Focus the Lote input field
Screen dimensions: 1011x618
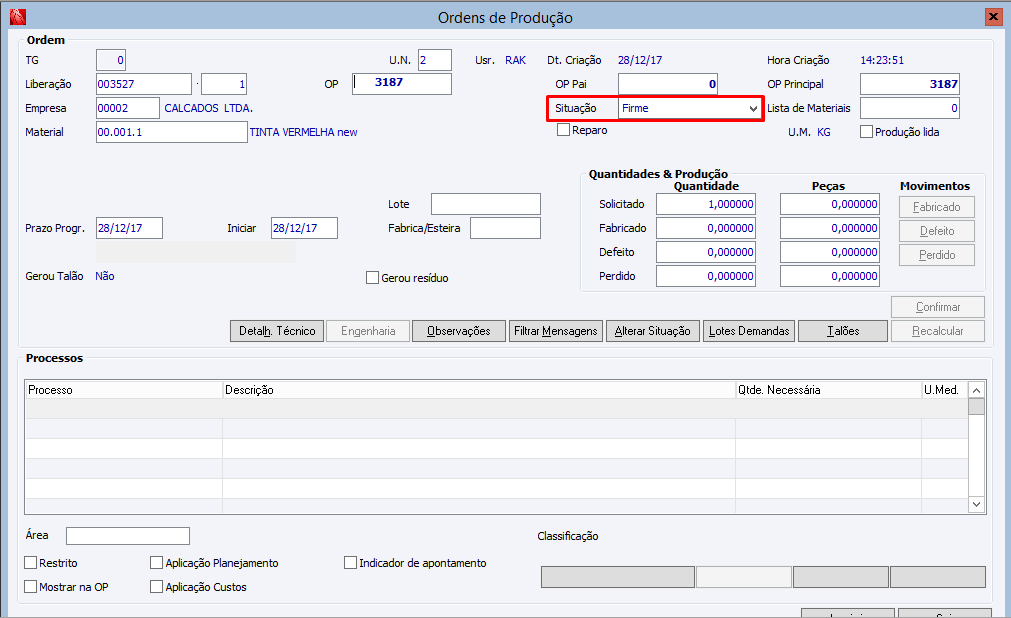coord(485,204)
